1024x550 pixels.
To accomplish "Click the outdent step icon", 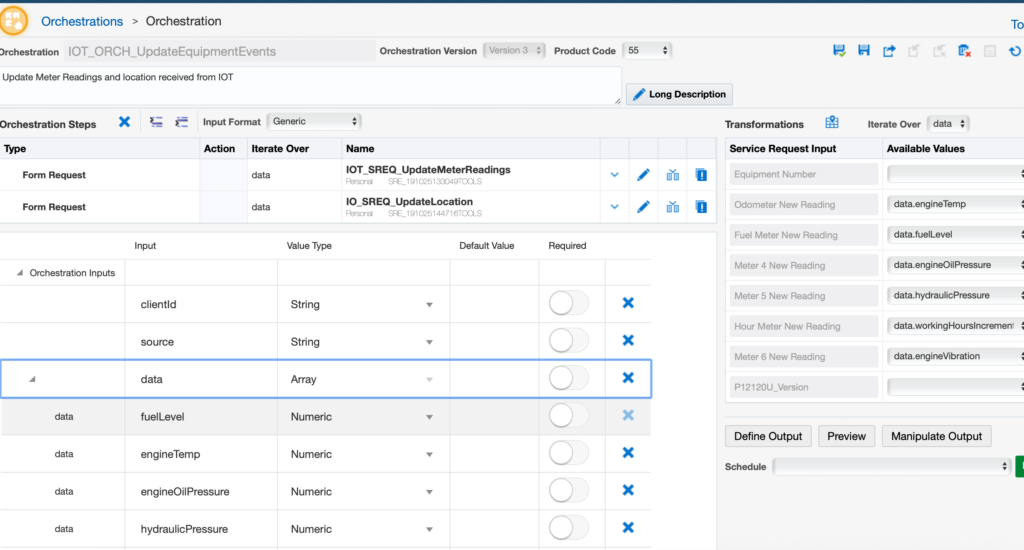I will [x=156, y=121].
